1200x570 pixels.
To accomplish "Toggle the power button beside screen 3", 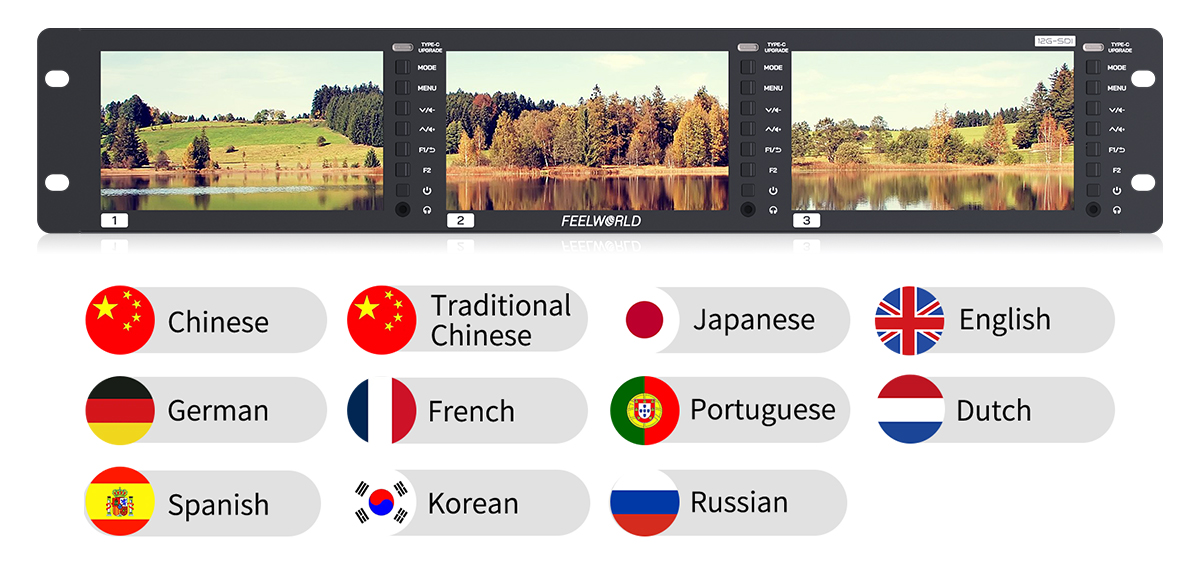I will [1093, 190].
